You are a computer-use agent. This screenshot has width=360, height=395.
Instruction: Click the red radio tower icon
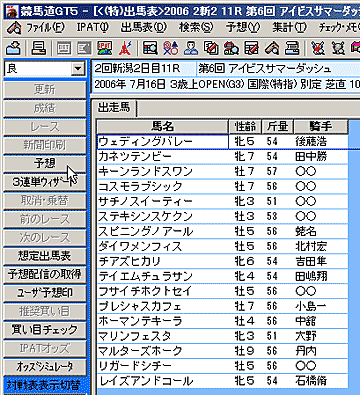click(x=125, y=48)
